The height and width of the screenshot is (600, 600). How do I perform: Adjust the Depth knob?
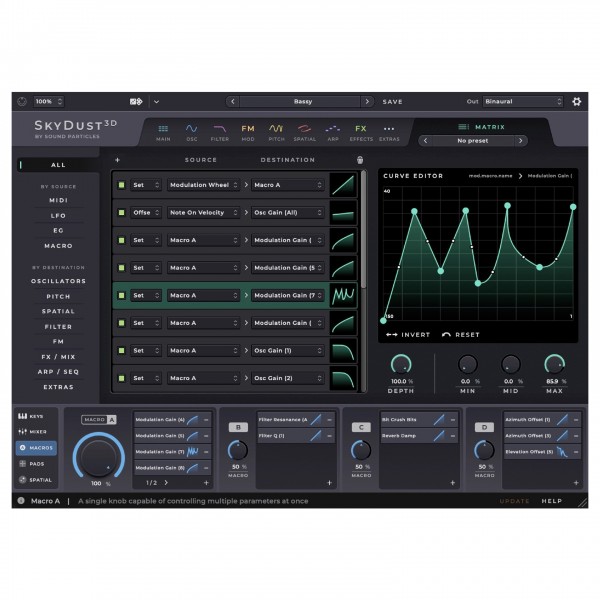click(x=401, y=364)
